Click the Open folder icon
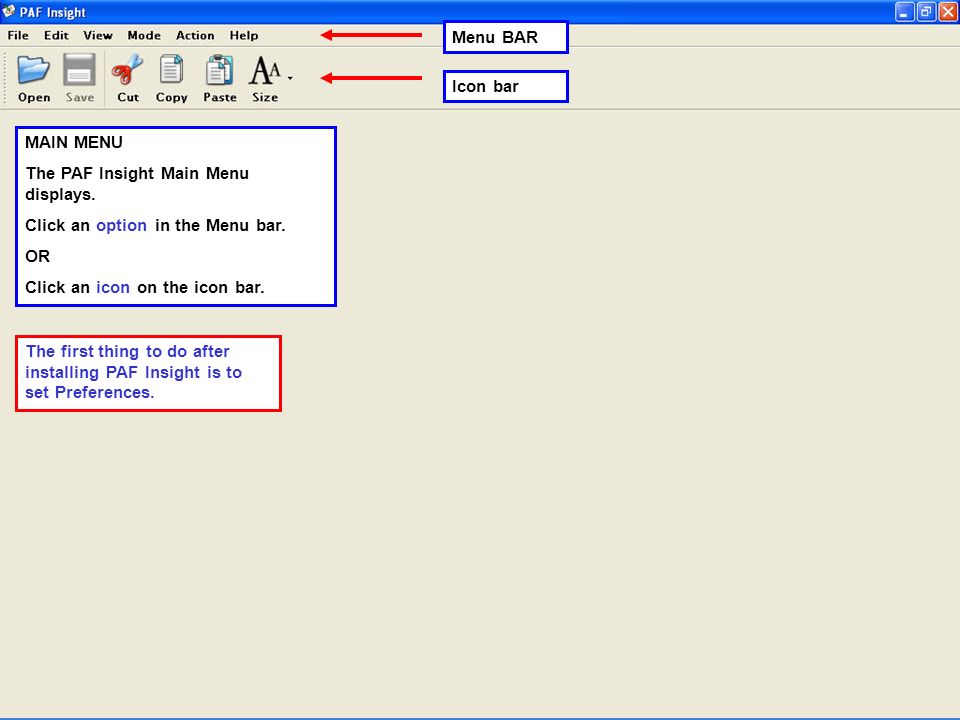 (34, 69)
